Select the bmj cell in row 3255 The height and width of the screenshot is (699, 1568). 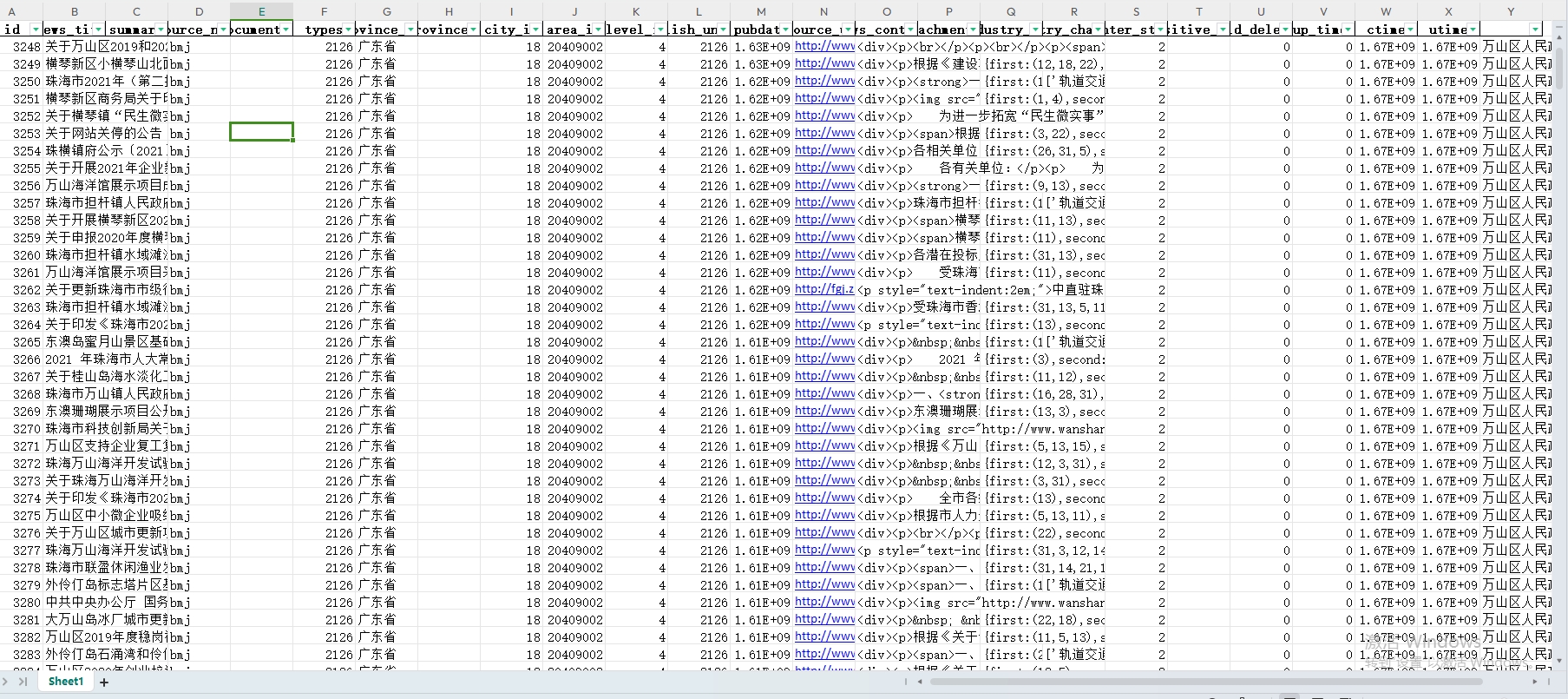pos(199,168)
